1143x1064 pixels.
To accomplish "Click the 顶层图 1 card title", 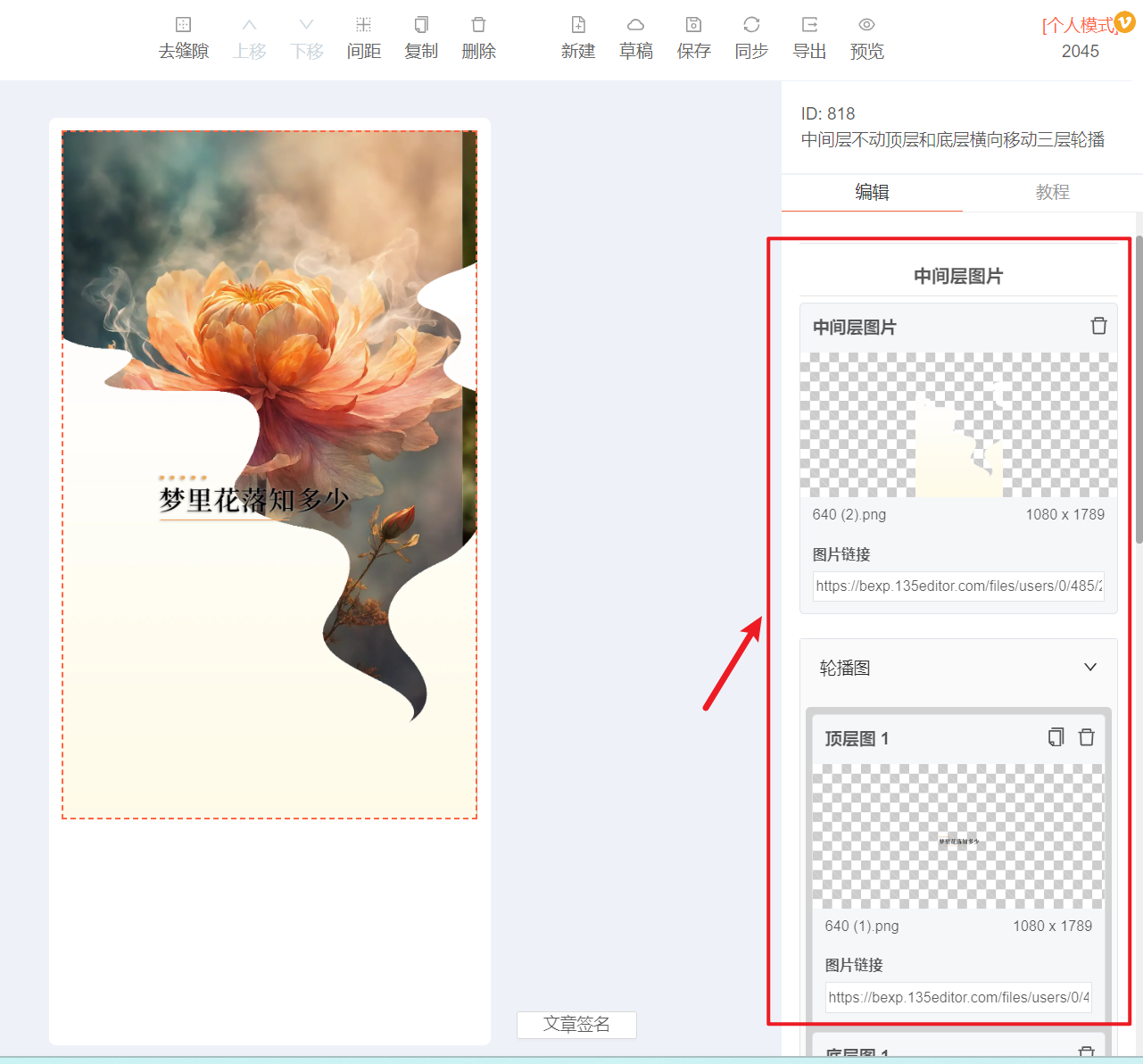I will tap(857, 738).
